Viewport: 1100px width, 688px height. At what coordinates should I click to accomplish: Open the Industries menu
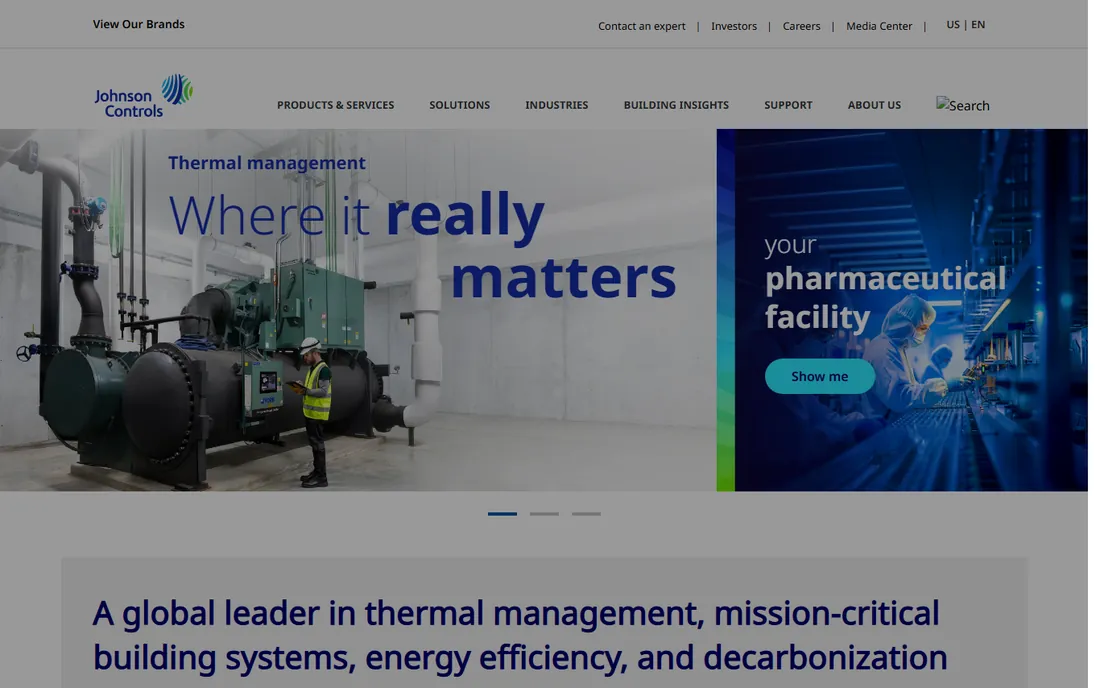[556, 105]
